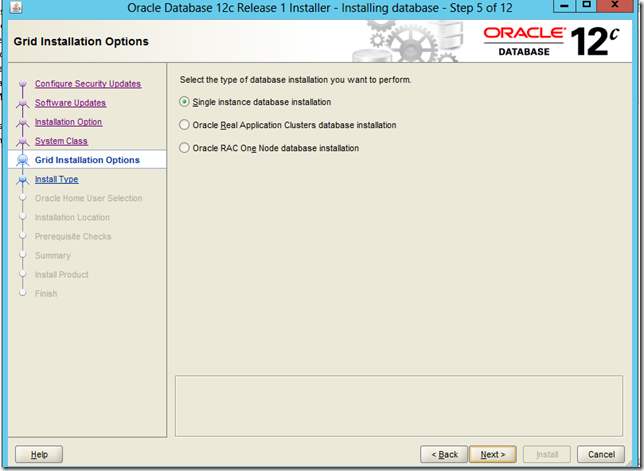Select Grid Installation Options step
Image resolution: width=644 pixels, height=471 pixels.
point(87,160)
